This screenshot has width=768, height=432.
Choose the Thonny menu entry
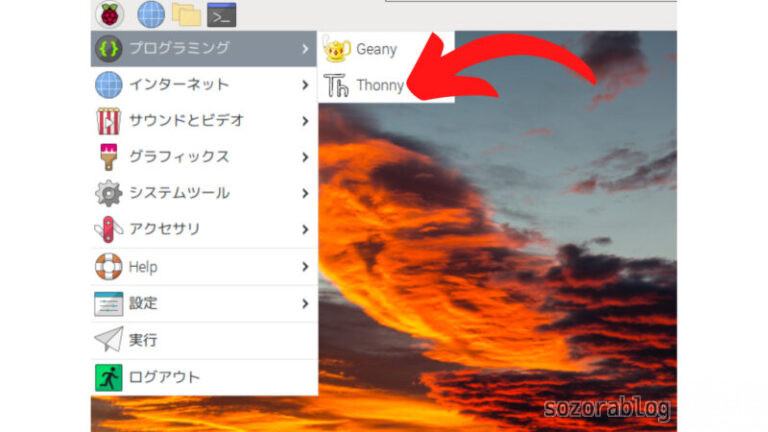380,86
